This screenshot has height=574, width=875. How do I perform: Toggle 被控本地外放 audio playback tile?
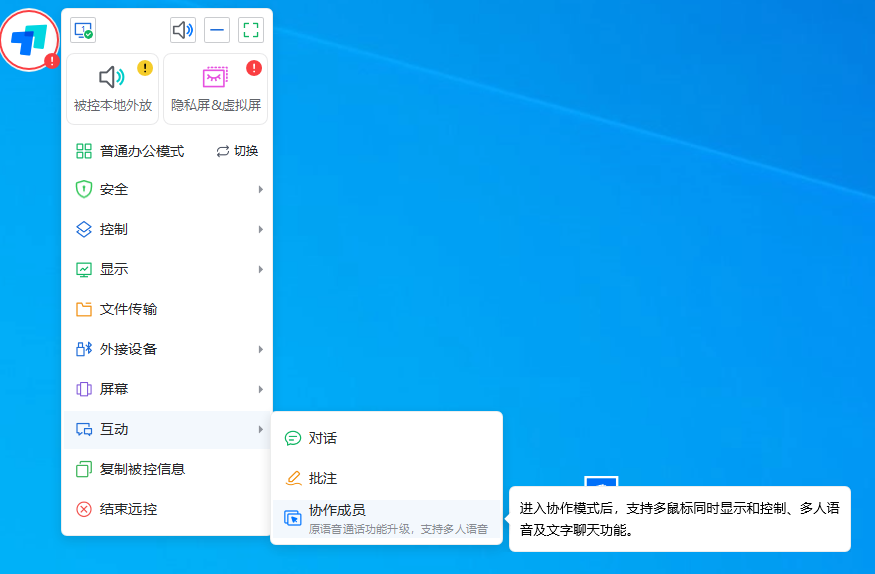[x=113, y=88]
